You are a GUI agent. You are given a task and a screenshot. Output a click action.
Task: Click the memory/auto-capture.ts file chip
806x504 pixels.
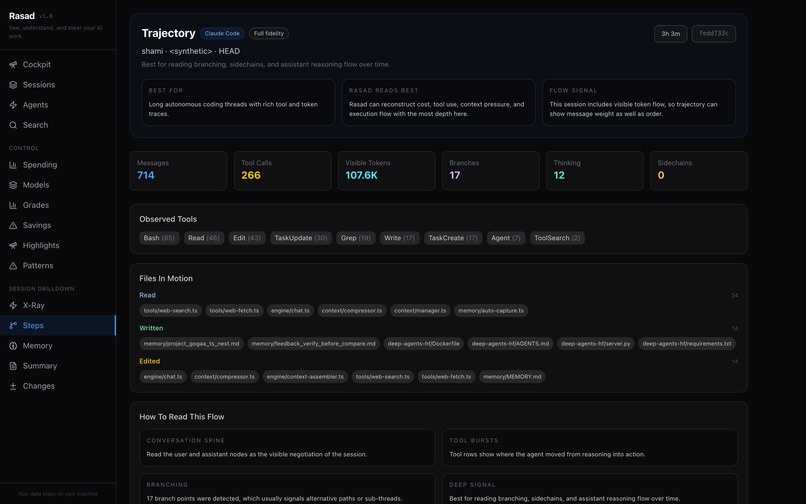(491, 311)
